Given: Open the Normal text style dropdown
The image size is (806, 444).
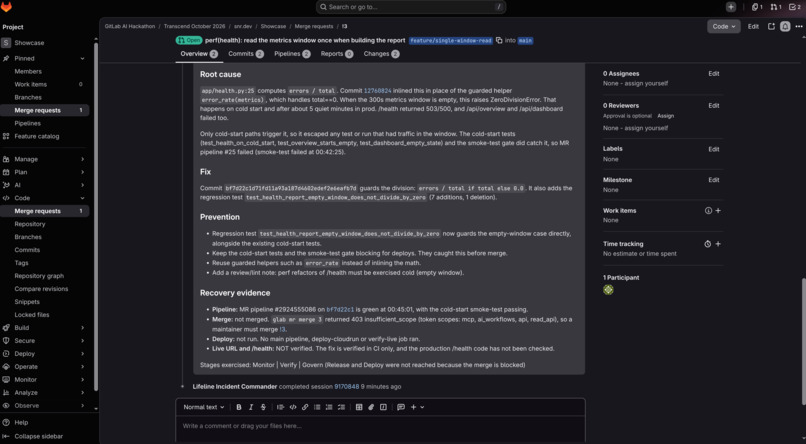Looking at the screenshot, I should [x=204, y=407].
